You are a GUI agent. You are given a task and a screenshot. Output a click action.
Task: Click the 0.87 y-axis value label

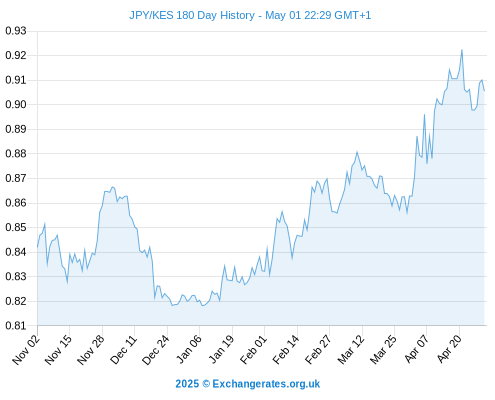click(16, 178)
